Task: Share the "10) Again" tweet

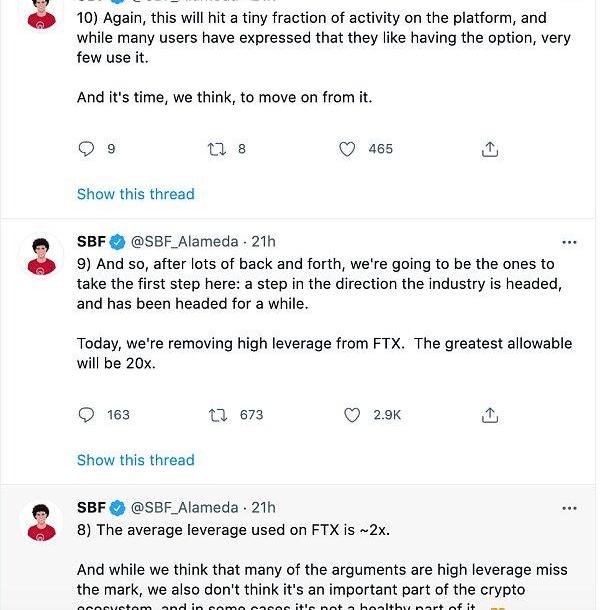Action: (490, 149)
